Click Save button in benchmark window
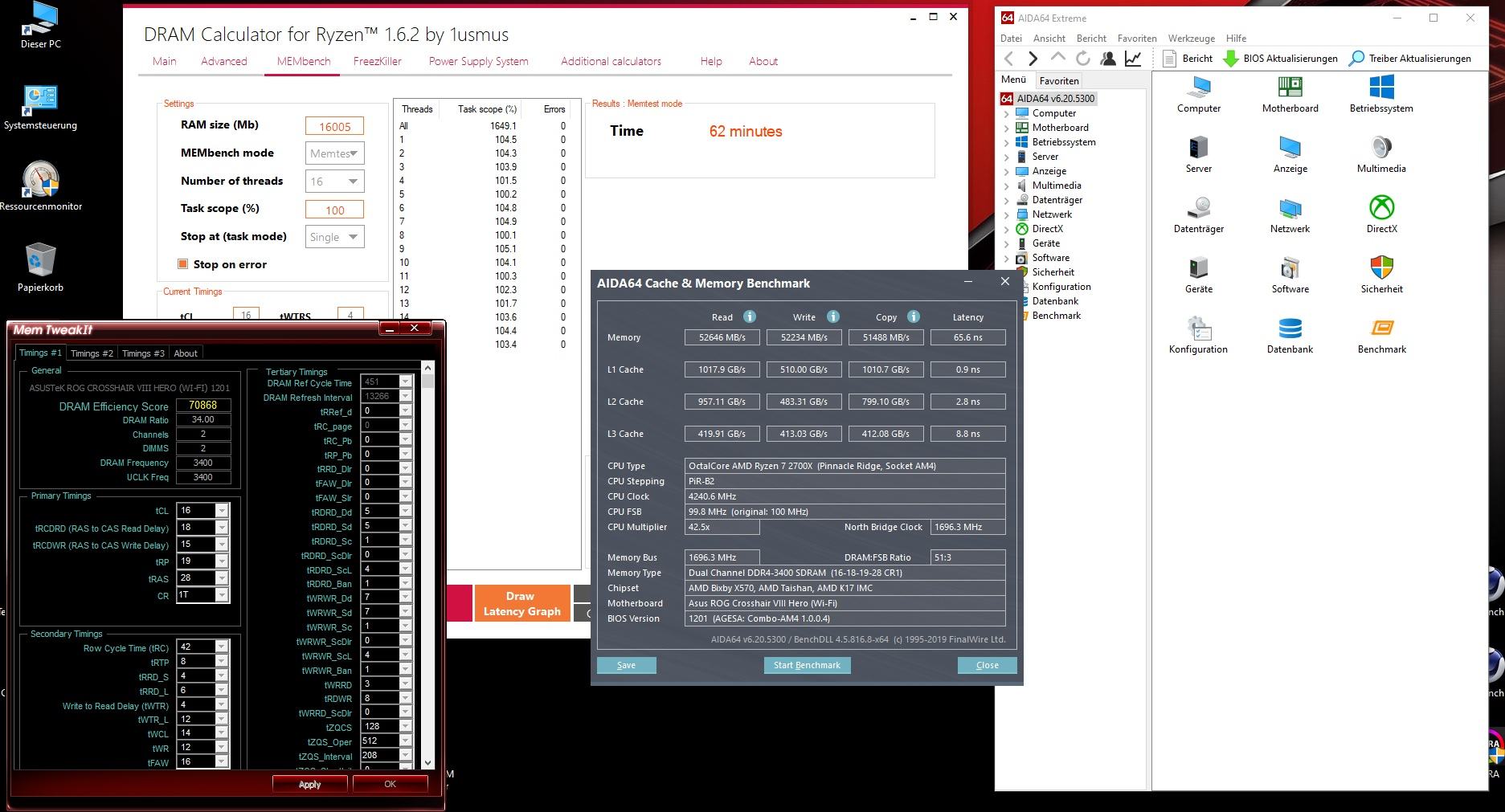The image size is (1505, 812). coord(626,665)
